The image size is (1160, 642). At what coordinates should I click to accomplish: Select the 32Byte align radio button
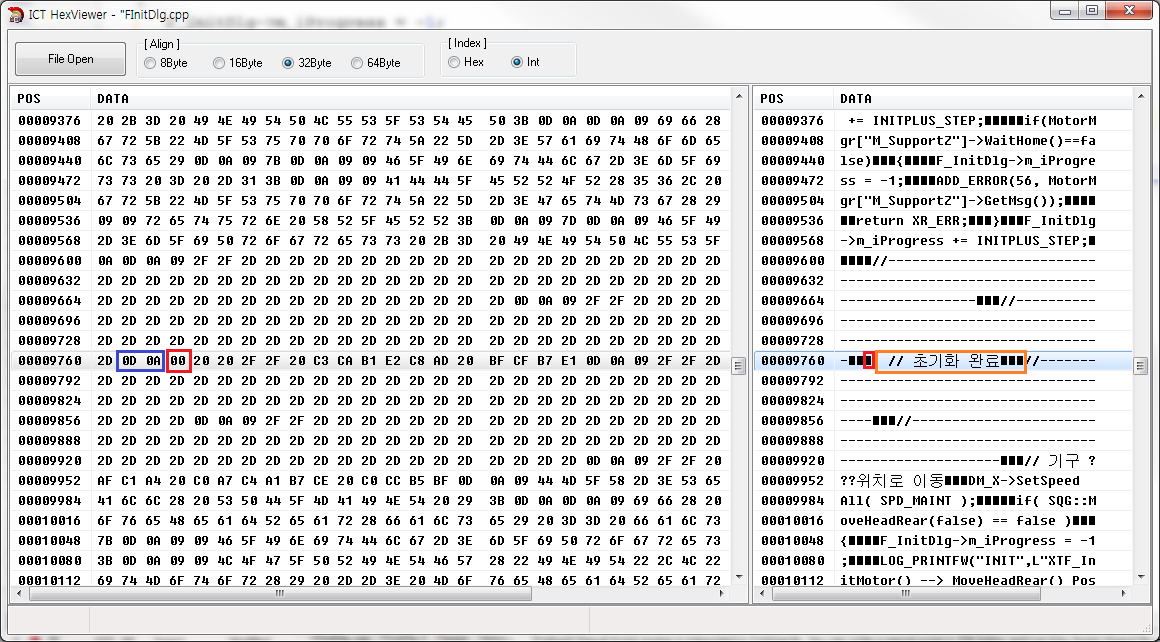click(288, 63)
